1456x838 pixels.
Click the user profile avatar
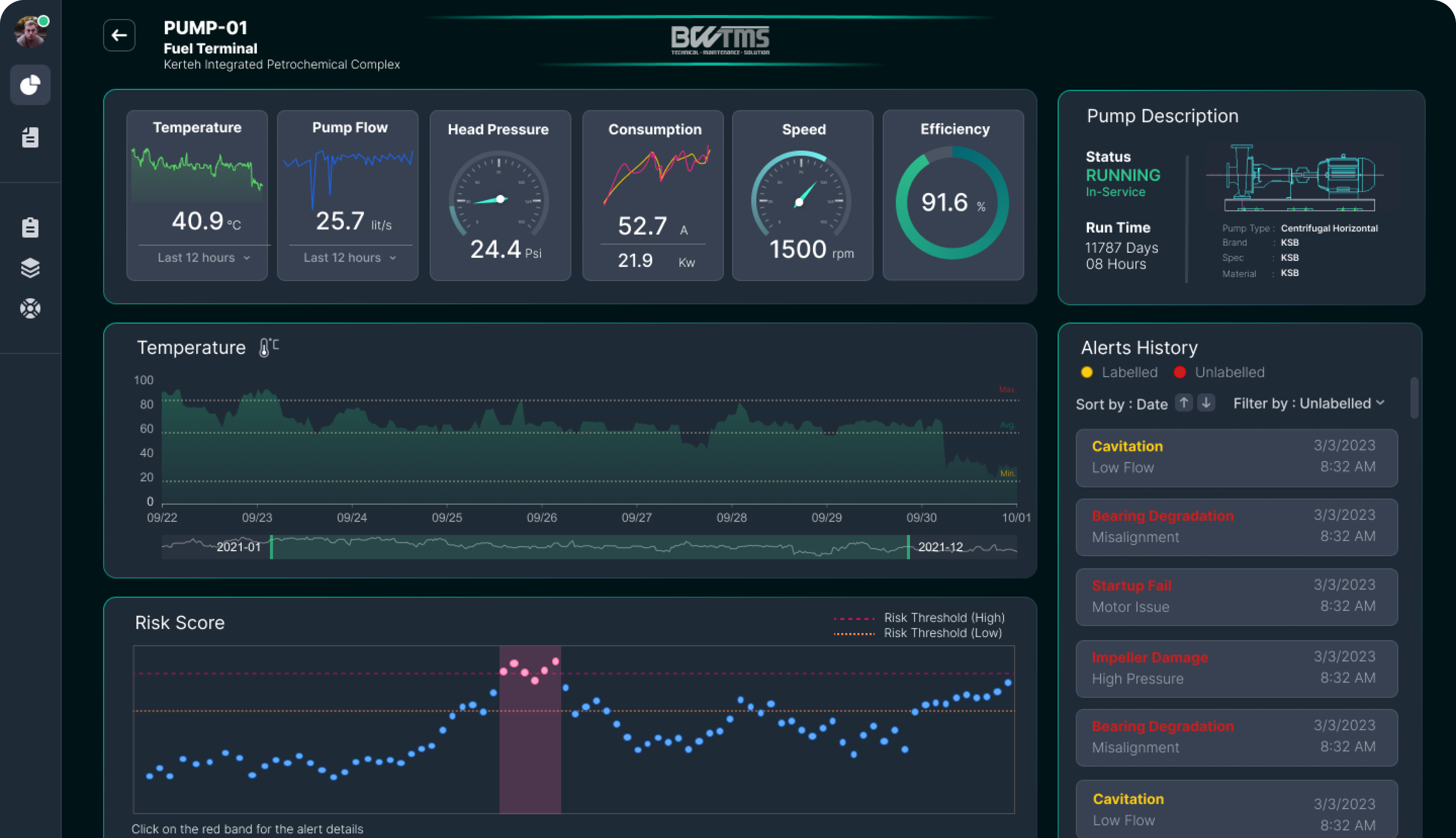(x=30, y=32)
